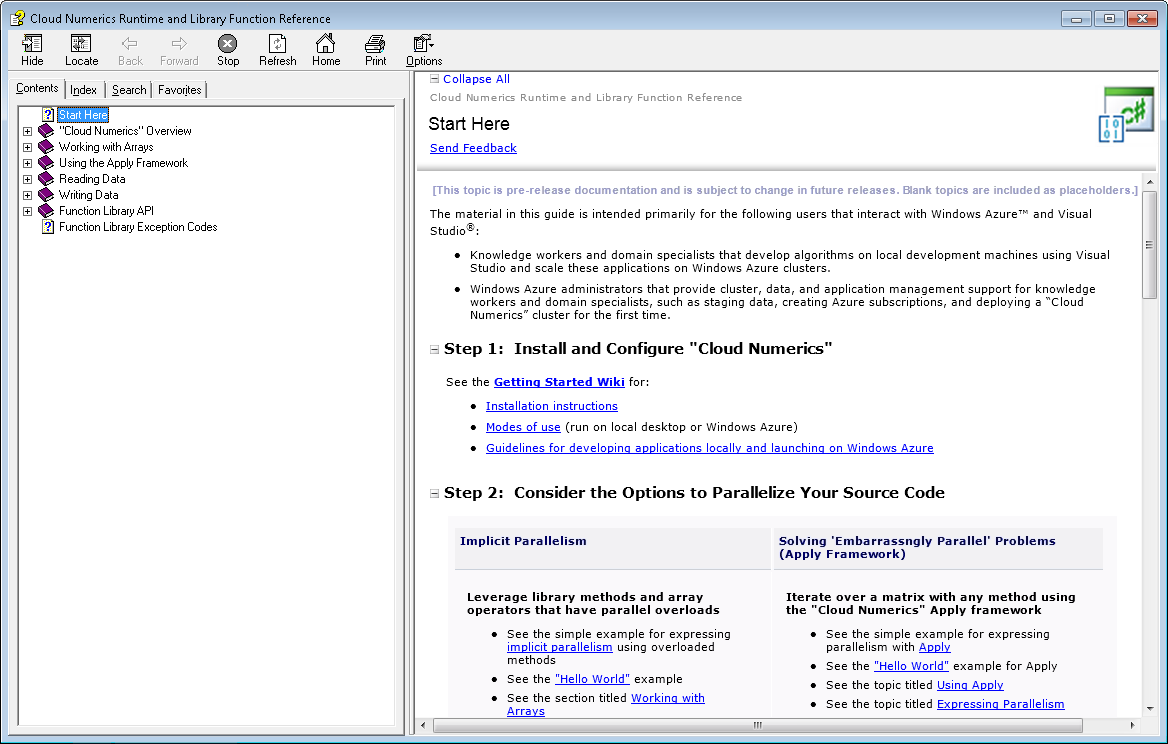Click the Cloud Numerics C# logo image
1168x744 pixels.
tap(1126, 114)
